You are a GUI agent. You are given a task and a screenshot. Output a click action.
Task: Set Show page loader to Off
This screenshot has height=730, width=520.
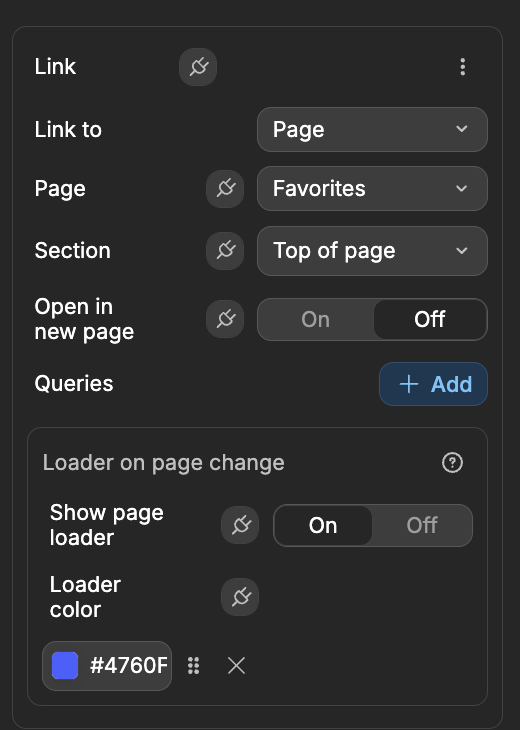(422, 525)
